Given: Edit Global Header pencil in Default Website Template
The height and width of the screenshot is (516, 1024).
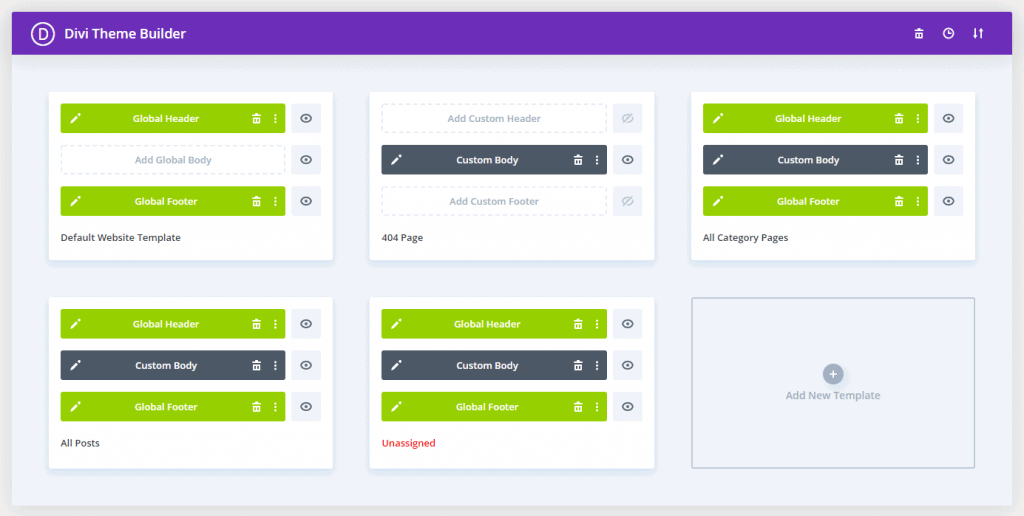Looking at the screenshot, I should (75, 119).
